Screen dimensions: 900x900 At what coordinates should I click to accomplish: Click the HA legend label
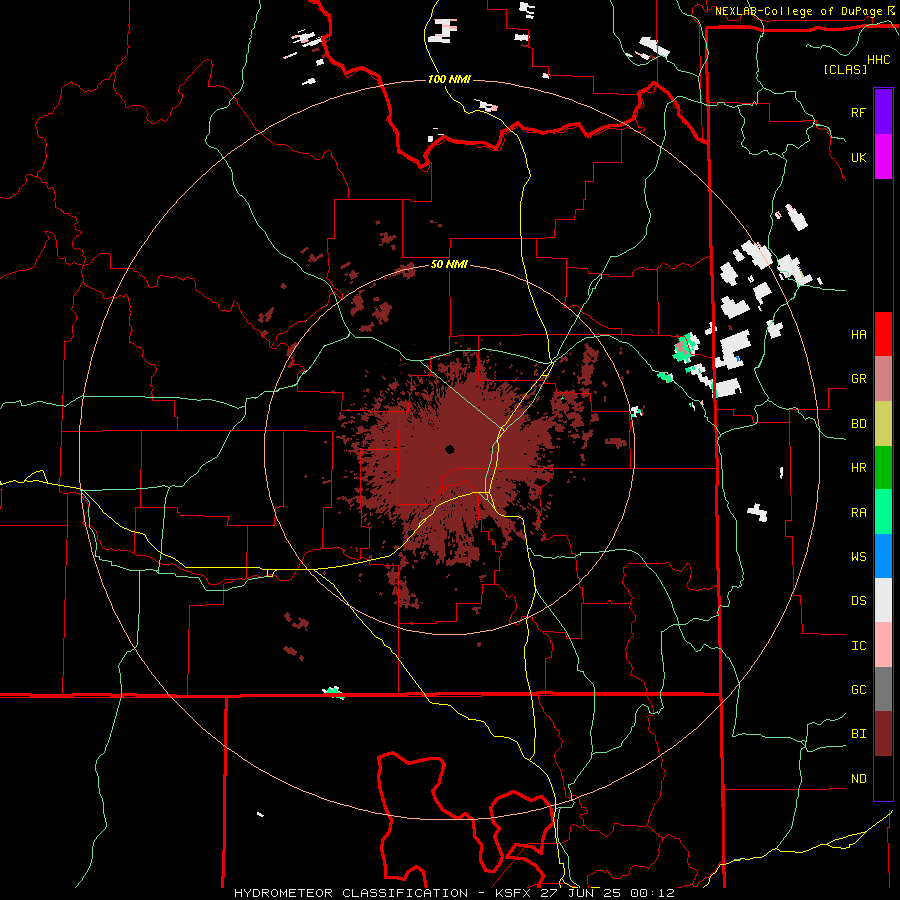click(859, 334)
